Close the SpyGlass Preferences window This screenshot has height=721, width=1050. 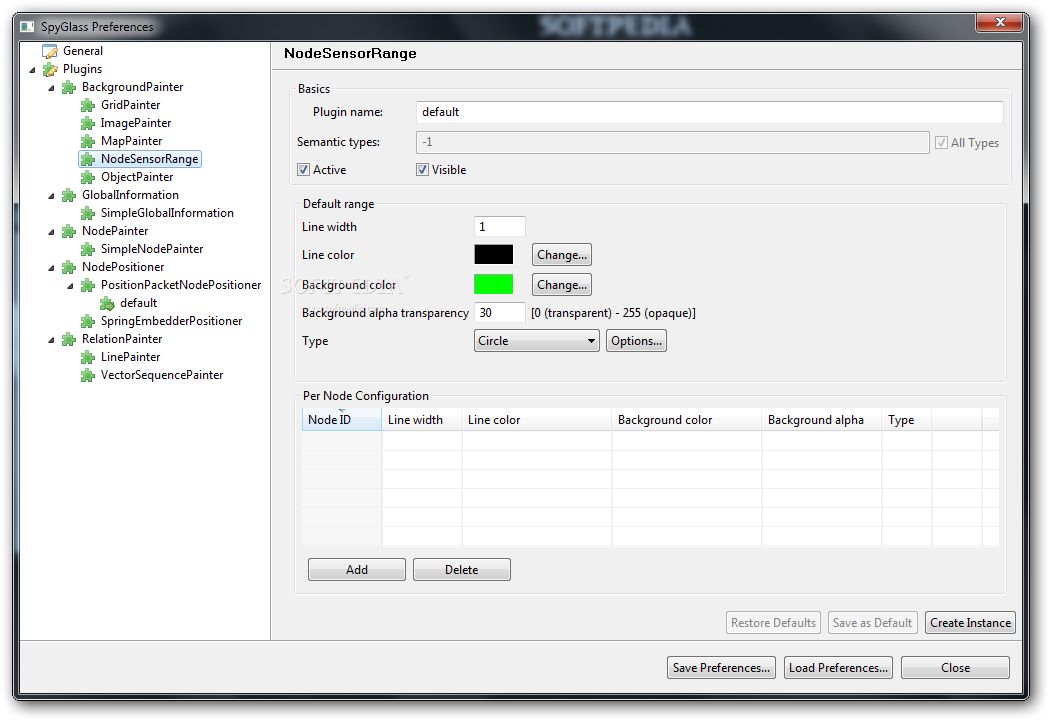[x=999, y=22]
